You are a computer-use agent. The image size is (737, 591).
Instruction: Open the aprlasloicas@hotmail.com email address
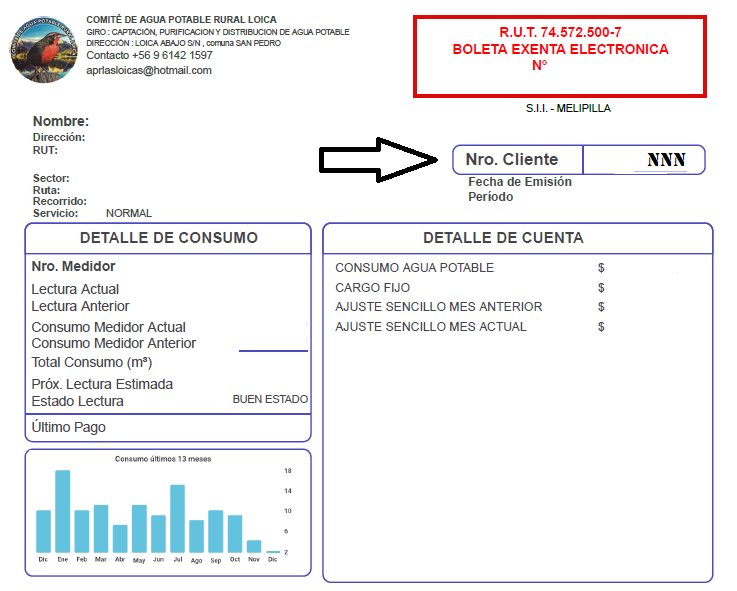coord(149,71)
